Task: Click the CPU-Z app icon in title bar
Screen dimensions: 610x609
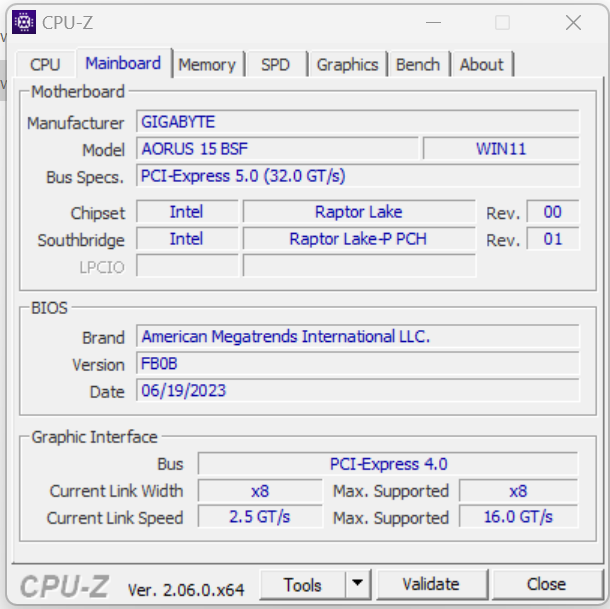Action: [x=24, y=22]
